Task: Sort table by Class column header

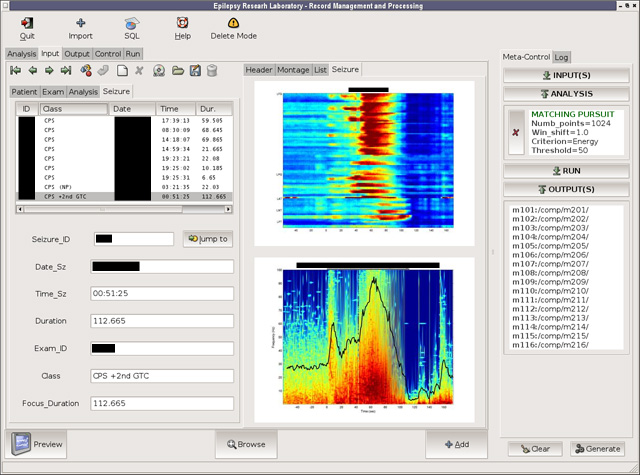Action: [74, 109]
